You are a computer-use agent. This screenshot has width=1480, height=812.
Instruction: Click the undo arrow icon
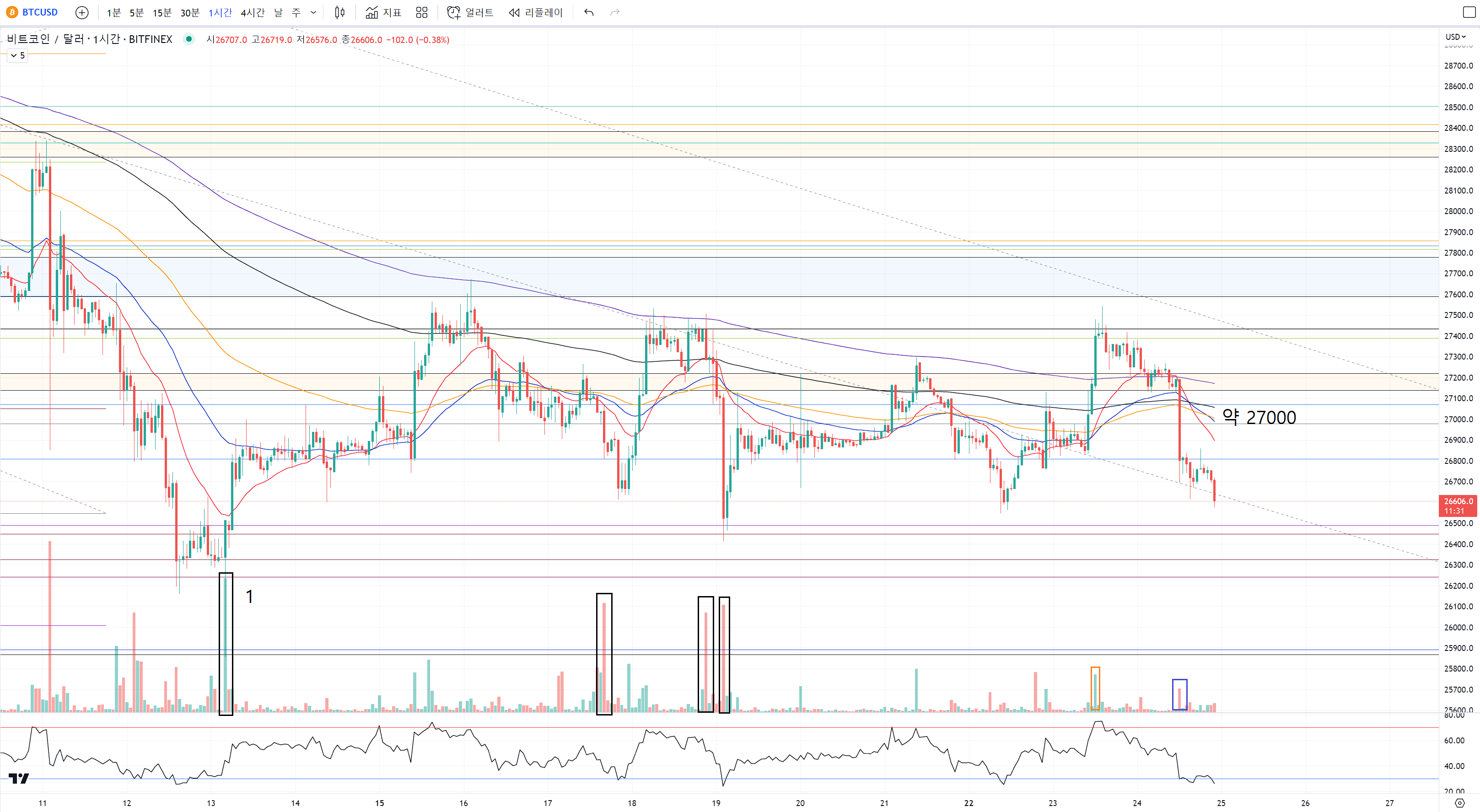(589, 13)
